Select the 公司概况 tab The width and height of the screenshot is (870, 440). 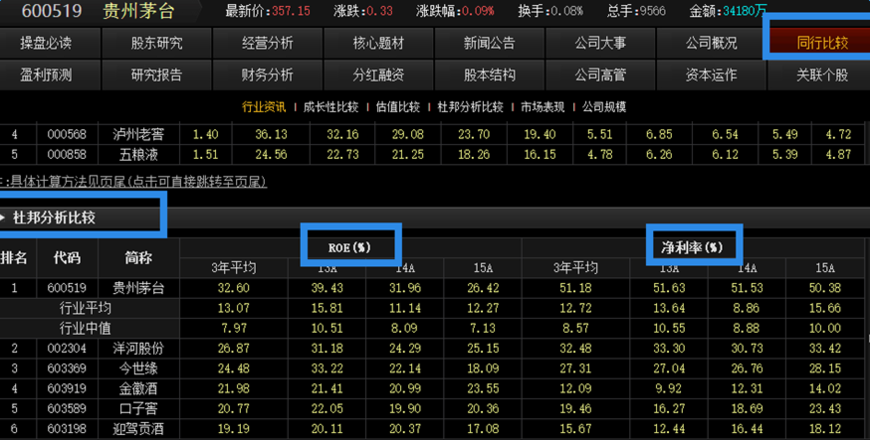tap(711, 43)
